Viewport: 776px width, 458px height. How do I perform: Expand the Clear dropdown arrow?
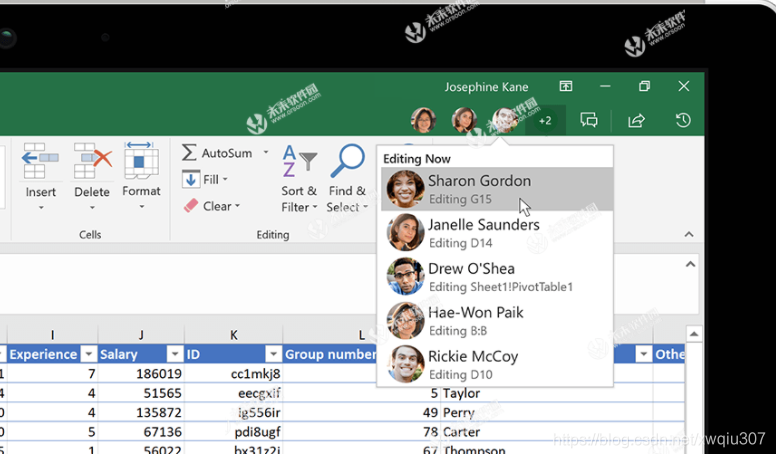[x=238, y=206]
